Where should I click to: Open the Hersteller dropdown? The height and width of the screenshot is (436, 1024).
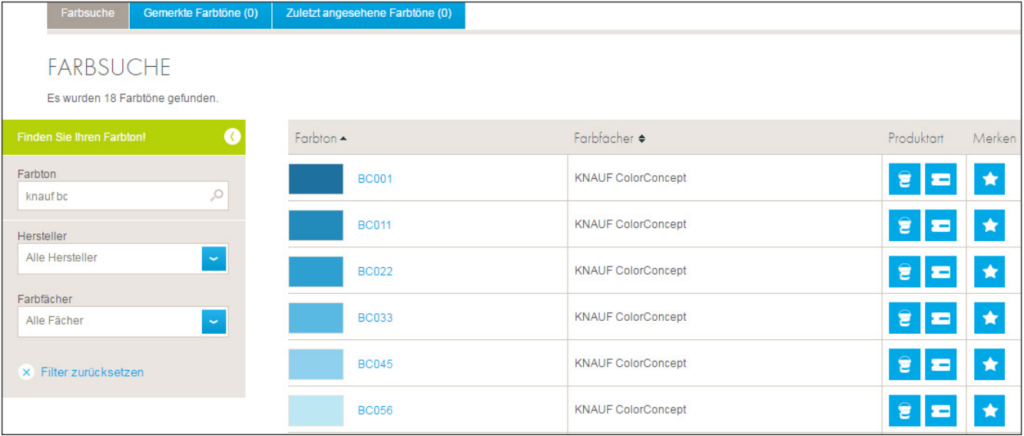214,258
